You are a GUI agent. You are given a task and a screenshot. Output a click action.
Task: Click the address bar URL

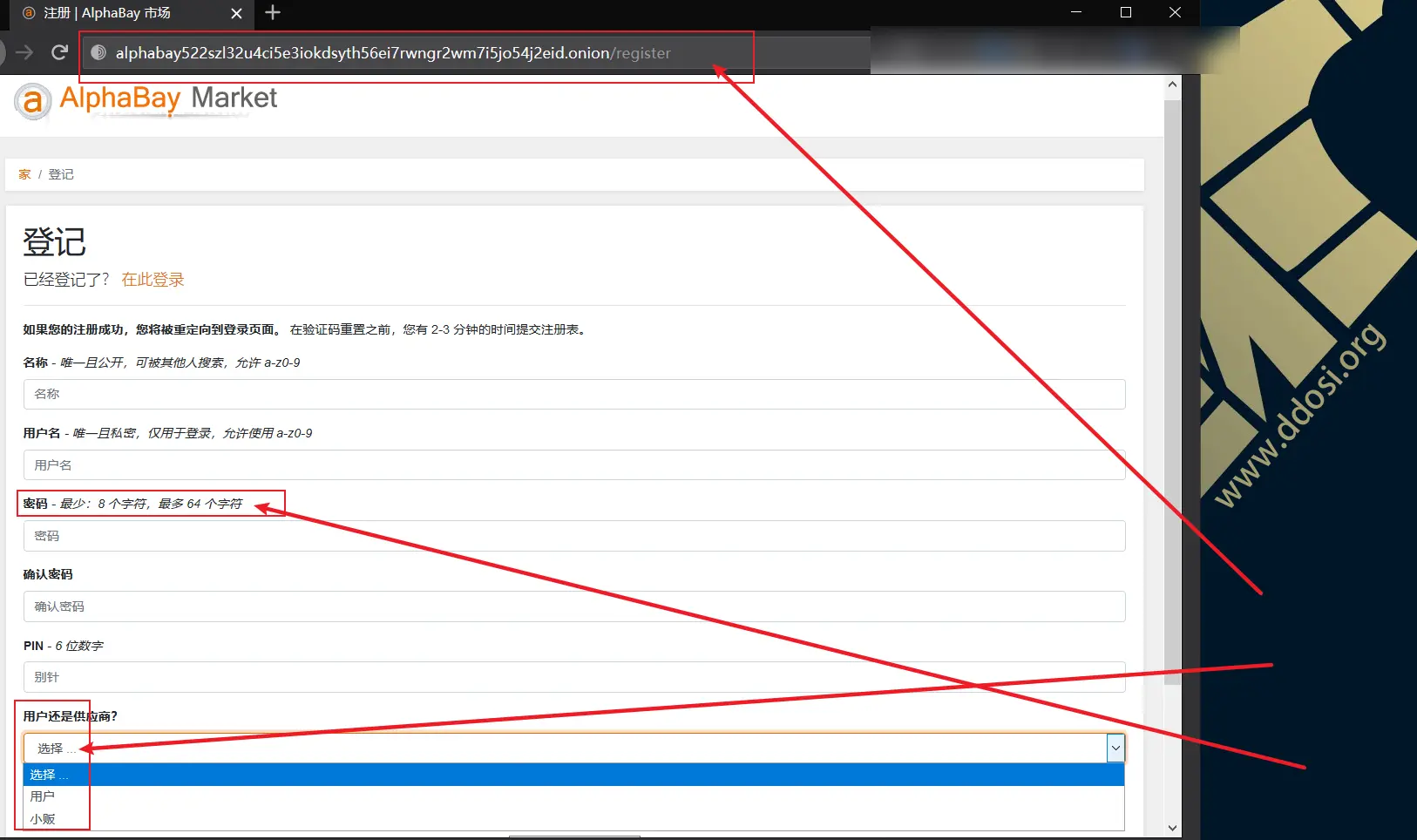393,53
